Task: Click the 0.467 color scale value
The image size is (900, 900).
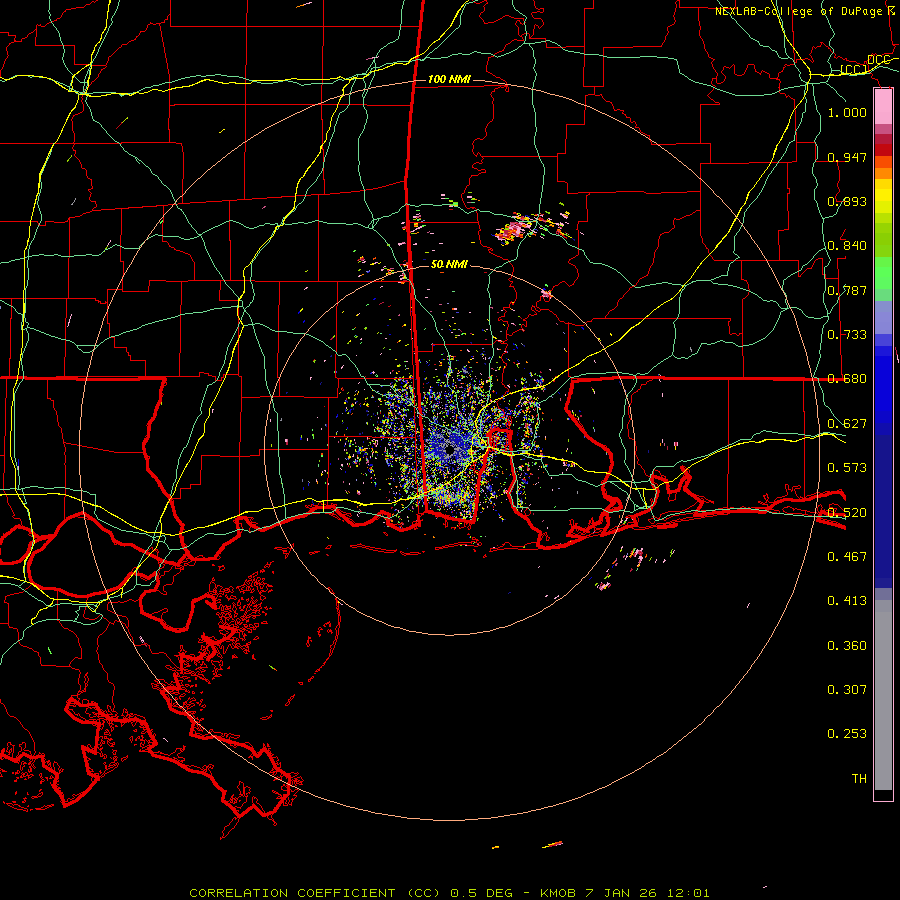Action: pyautogui.click(x=847, y=557)
